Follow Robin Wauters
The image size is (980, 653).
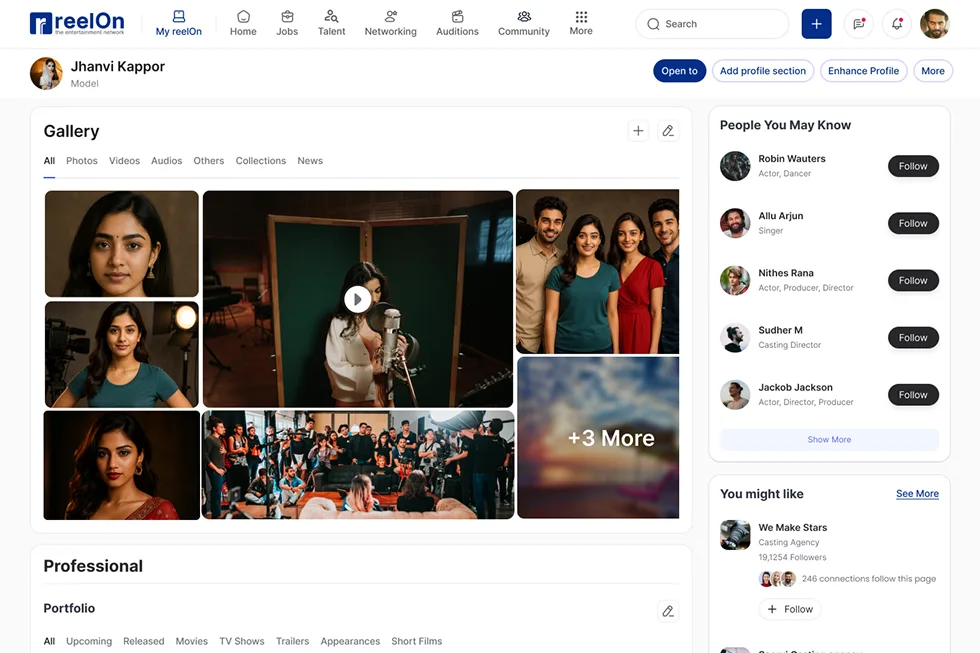912,166
